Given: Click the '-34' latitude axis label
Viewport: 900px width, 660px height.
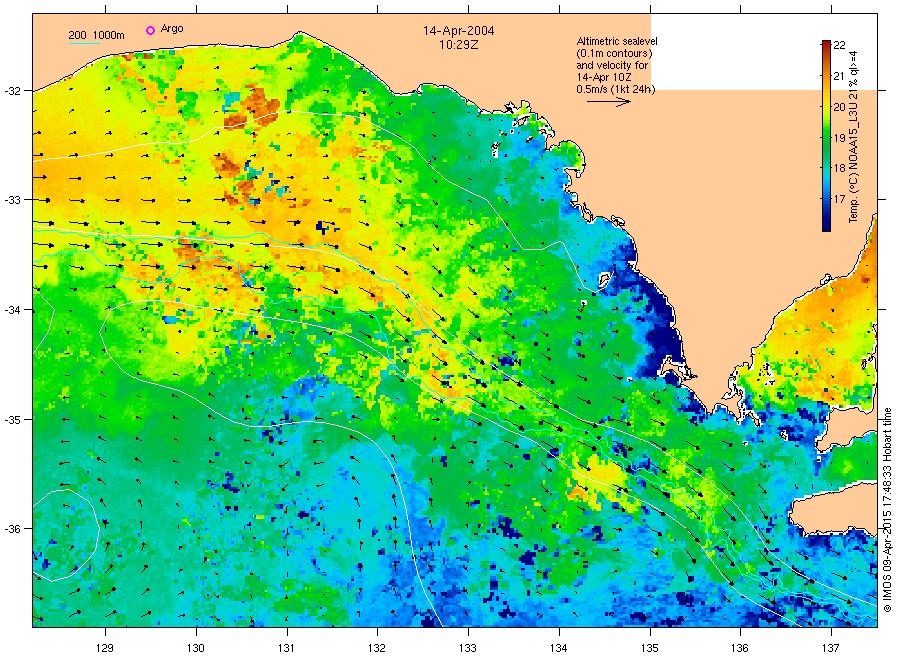Looking at the screenshot, I should (13, 310).
